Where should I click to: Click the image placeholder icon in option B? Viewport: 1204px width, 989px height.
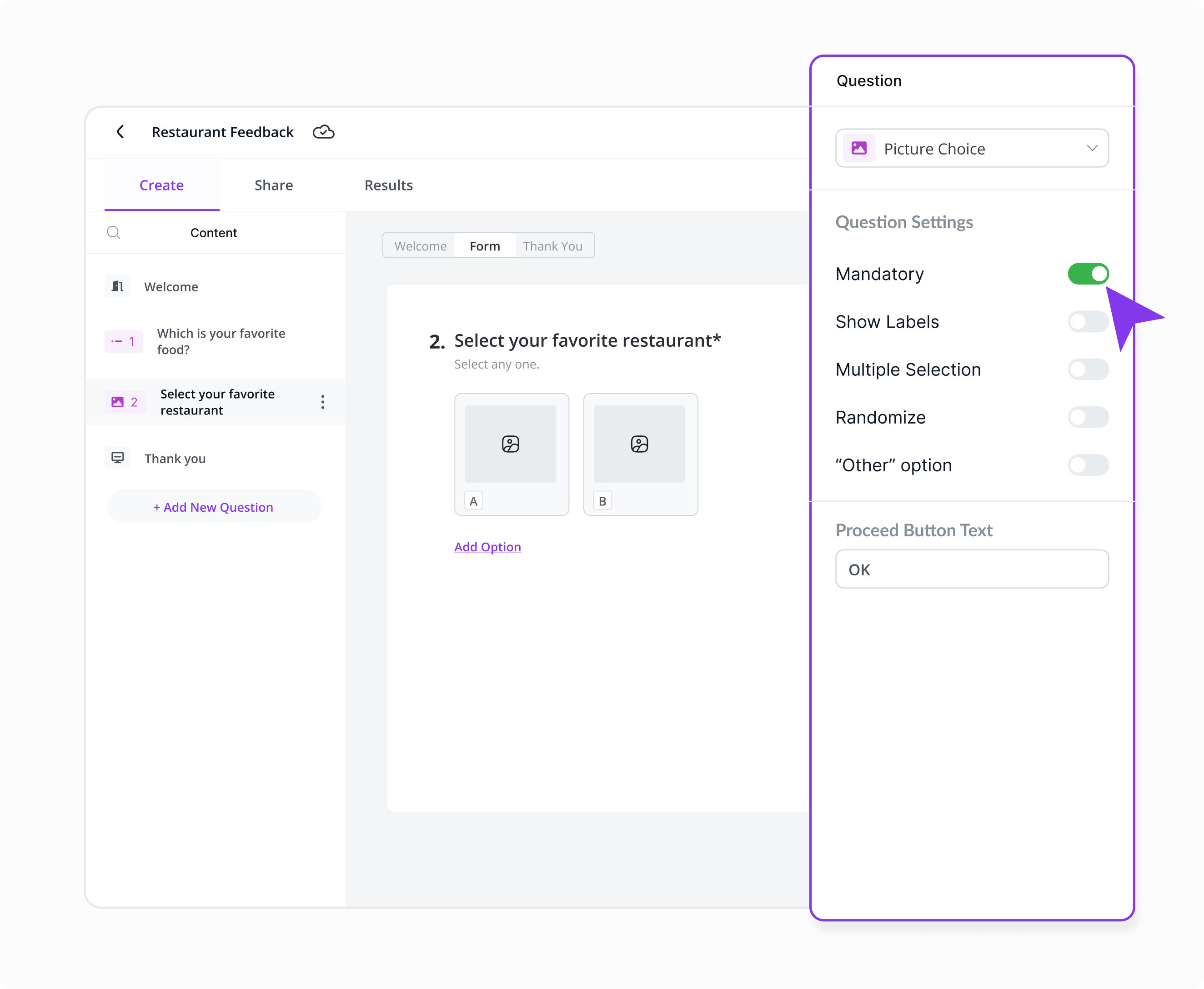point(639,444)
